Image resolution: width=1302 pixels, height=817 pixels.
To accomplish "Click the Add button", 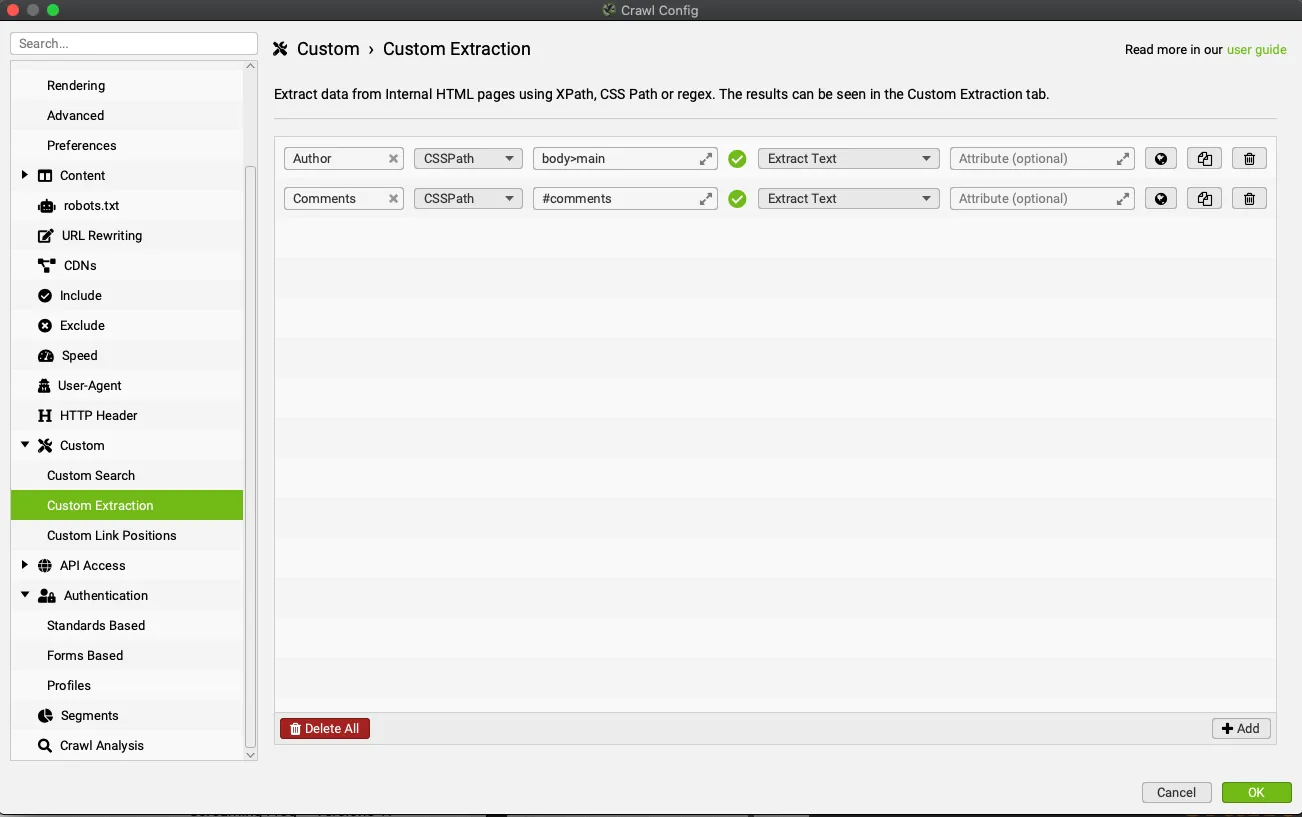I will (x=1241, y=728).
